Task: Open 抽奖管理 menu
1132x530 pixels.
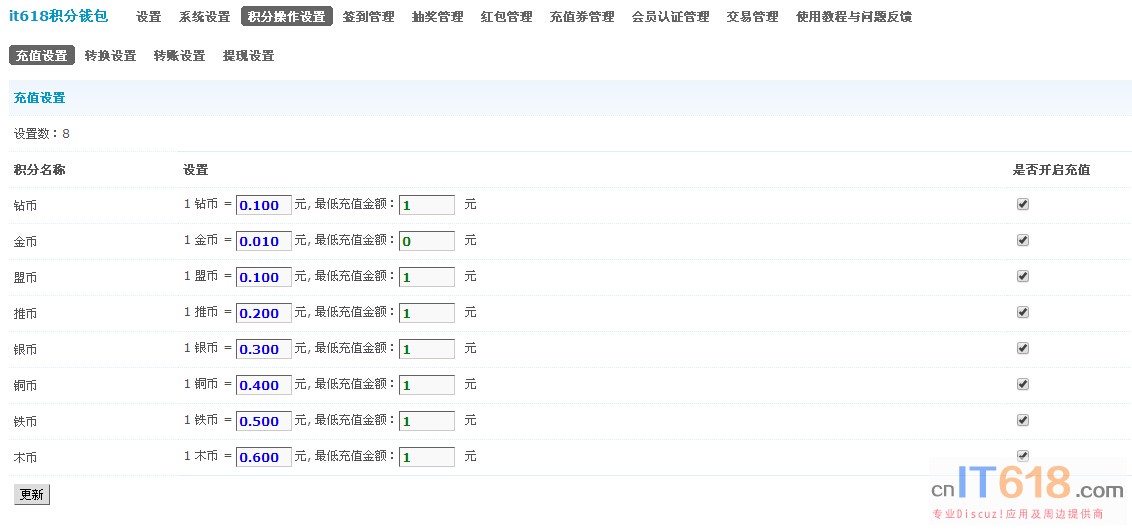Action: [x=437, y=17]
